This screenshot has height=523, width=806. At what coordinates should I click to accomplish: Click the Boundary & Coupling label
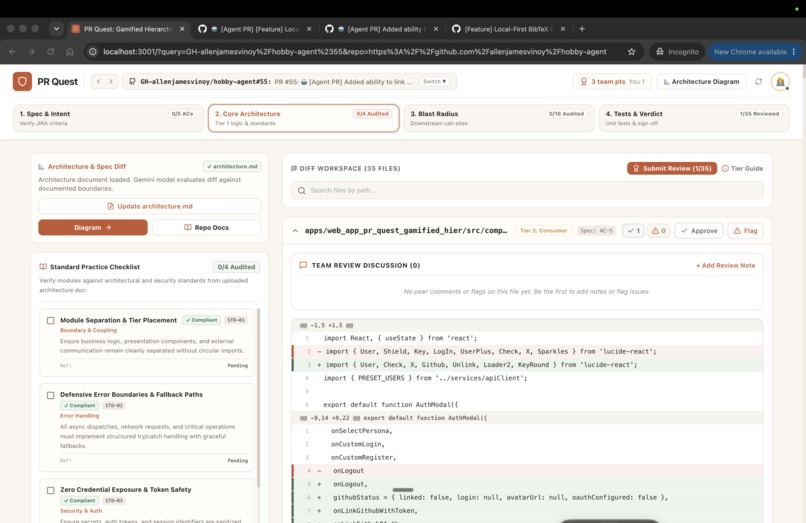pyautogui.click(x=88, y=330)
